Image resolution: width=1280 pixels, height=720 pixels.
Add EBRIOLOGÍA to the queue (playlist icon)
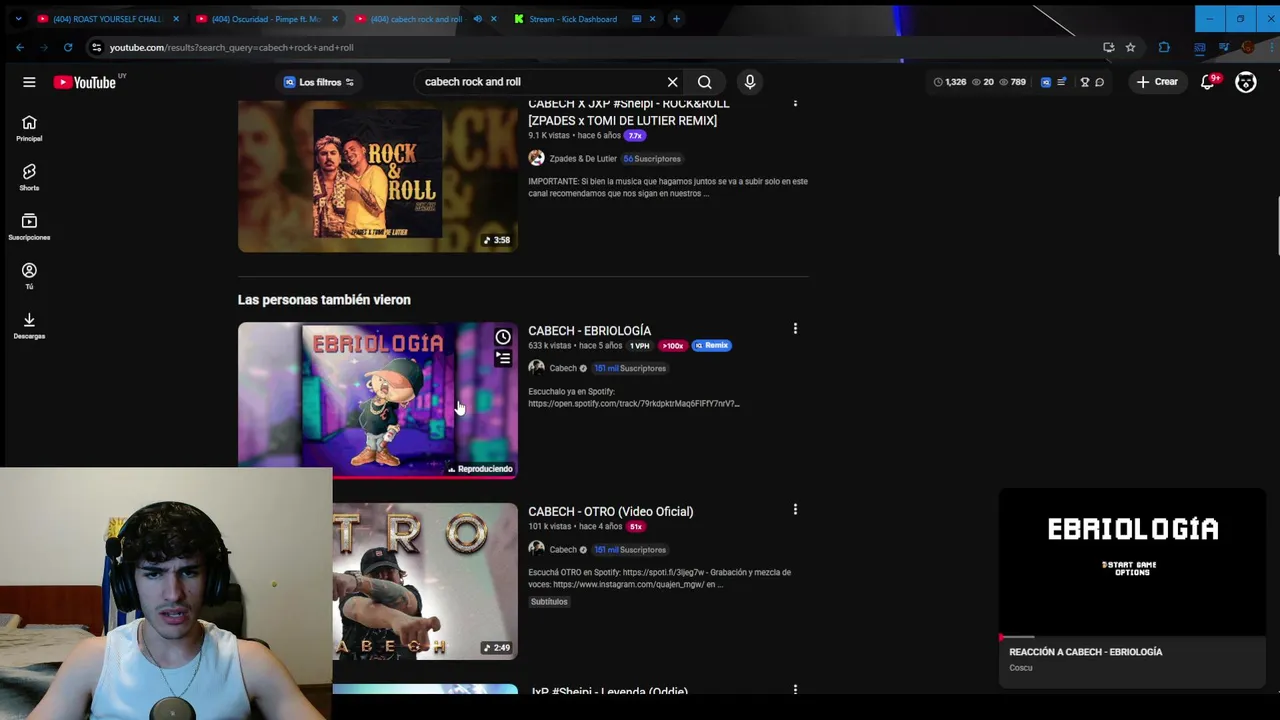point(503,358)
